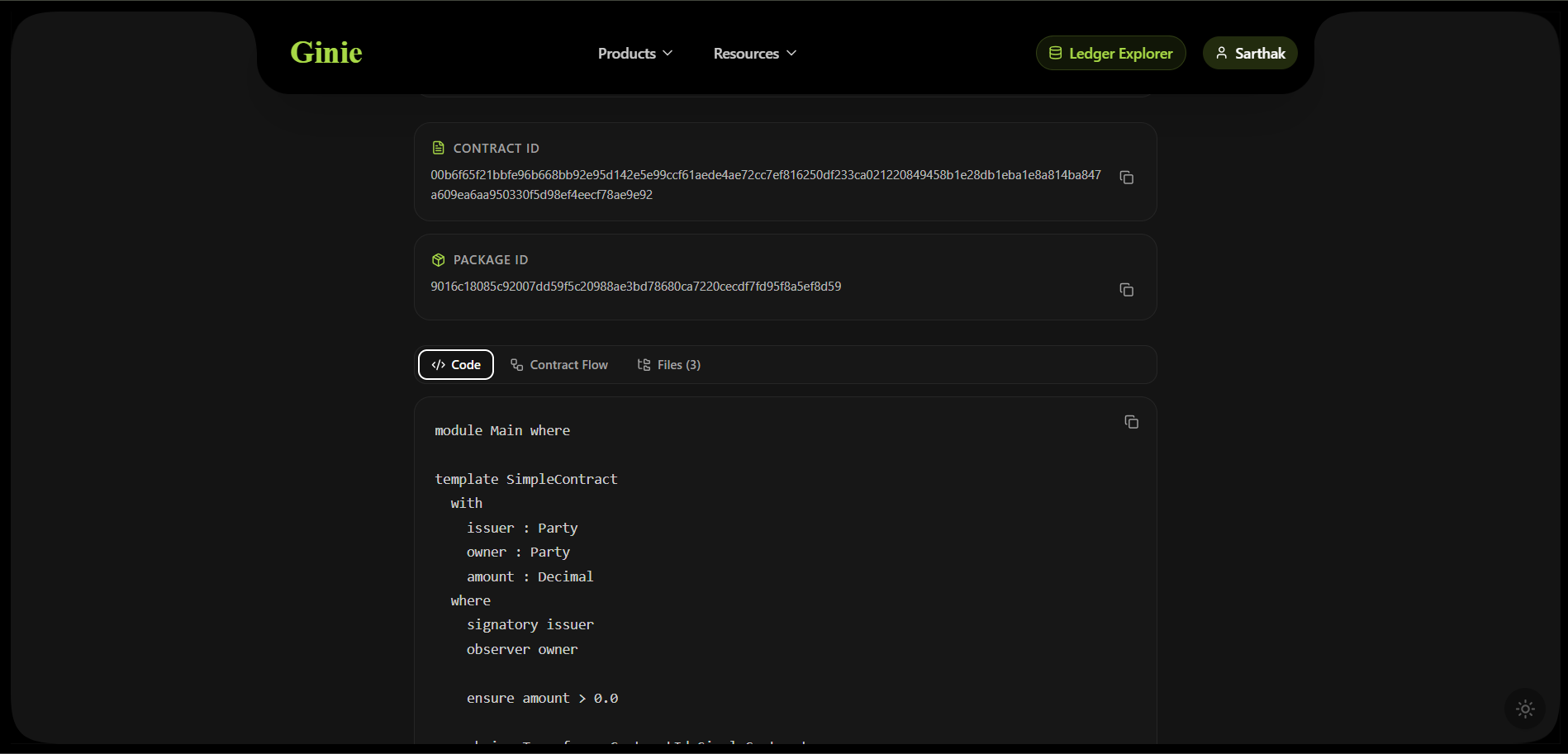Click the 'issuer : Party' line
This screenshot has height=754, width=1568.
tap(522, 528)
